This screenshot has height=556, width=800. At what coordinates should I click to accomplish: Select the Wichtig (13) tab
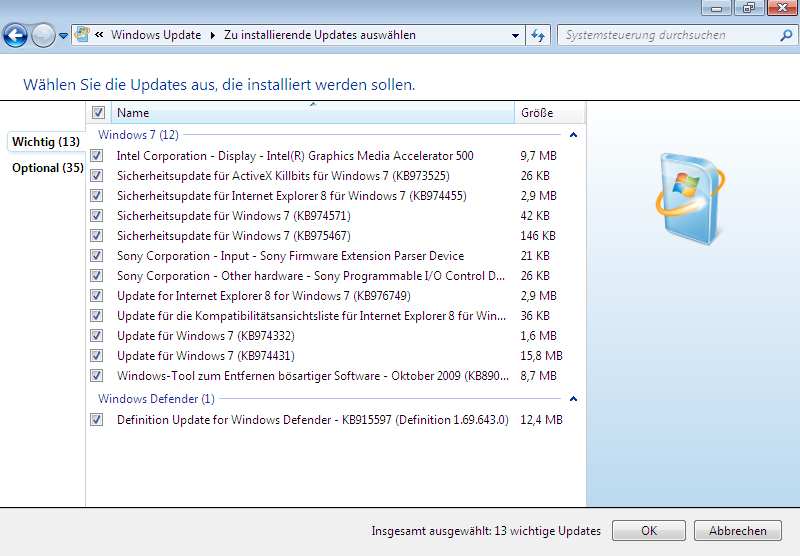point(45,142)
